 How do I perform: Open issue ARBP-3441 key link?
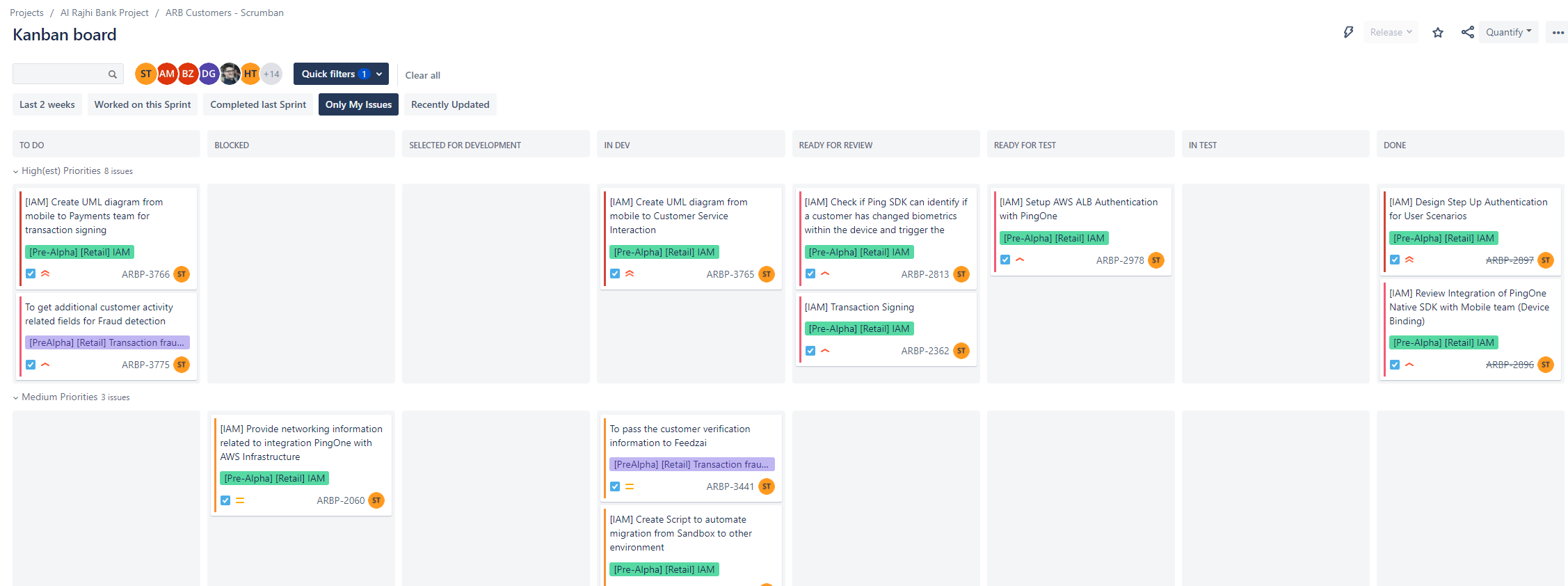click(x=730, y=486)
